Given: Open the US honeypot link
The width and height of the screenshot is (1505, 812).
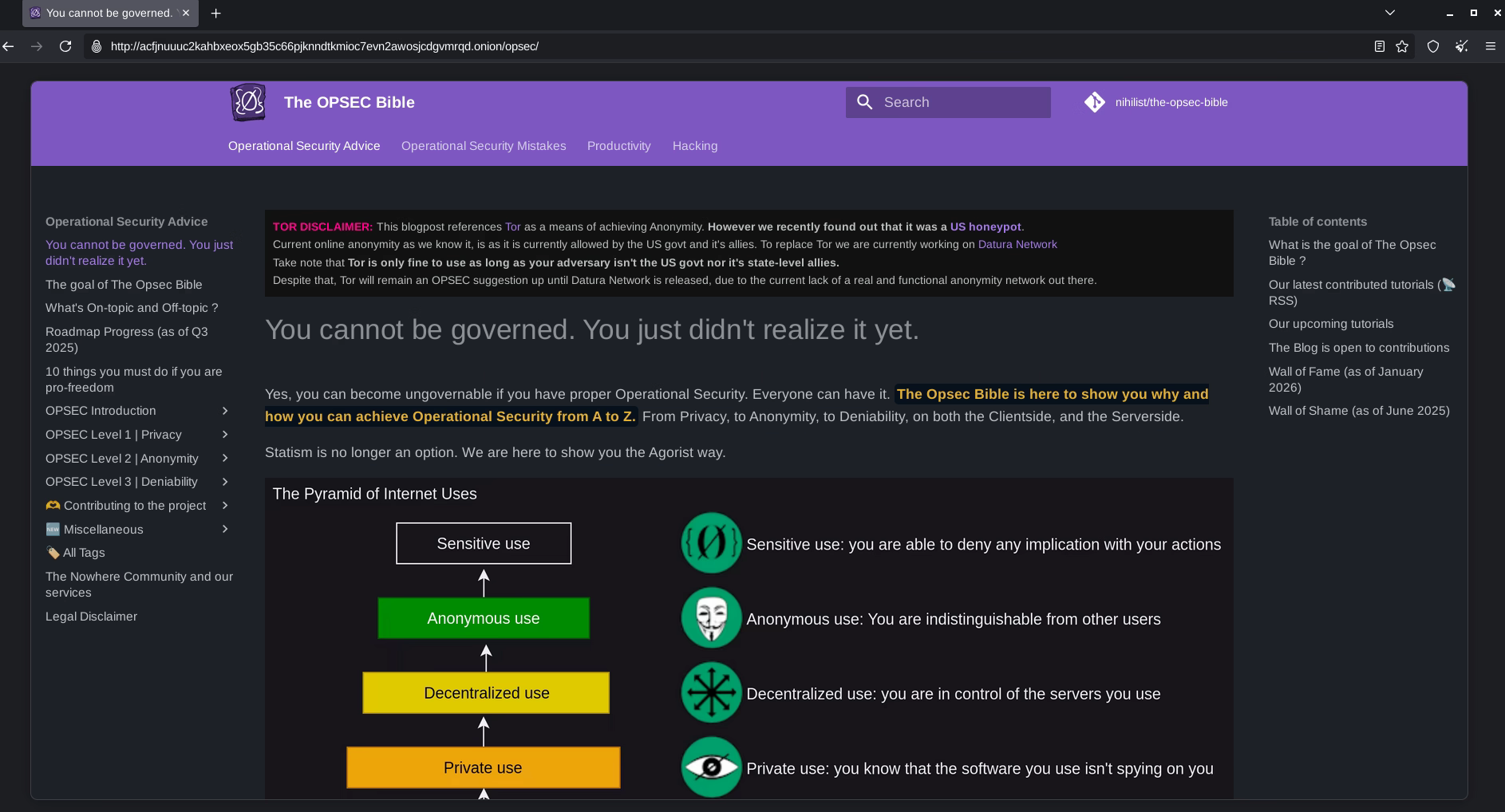Looking at the screenshot, I should [986, 227].
